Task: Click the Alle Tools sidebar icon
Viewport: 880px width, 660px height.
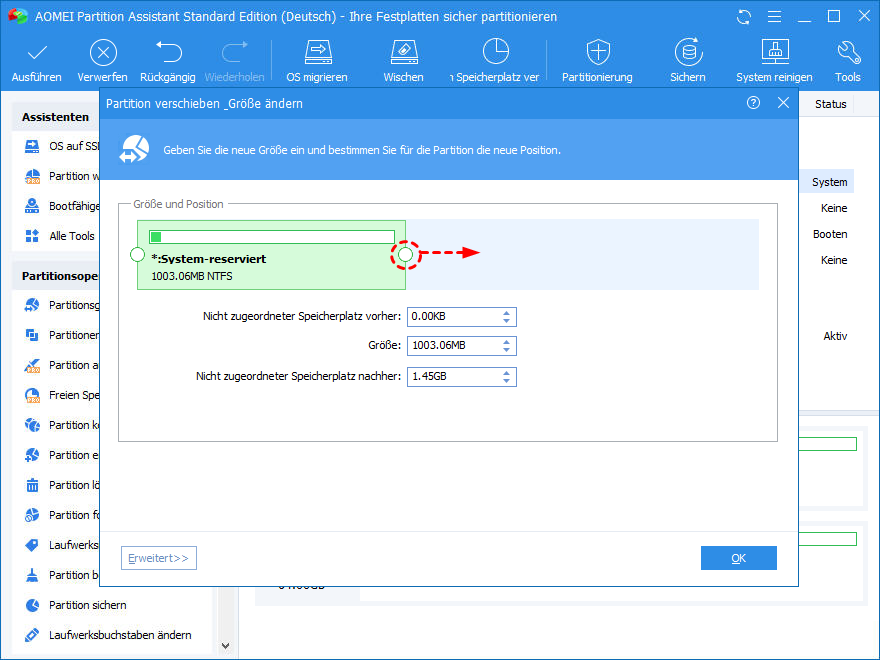Action: pos(32,236)
